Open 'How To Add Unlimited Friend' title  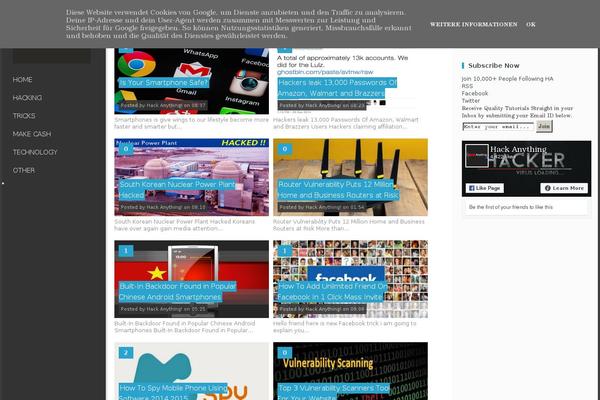point(333,291)
